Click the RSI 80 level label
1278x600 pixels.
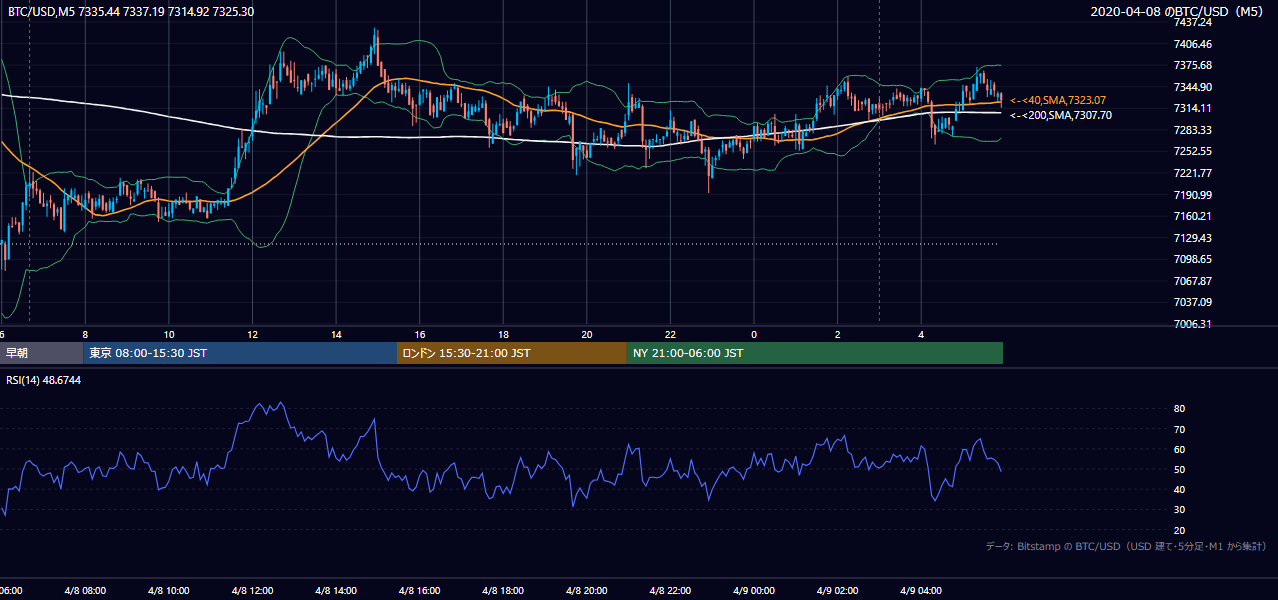point(1180,409)
